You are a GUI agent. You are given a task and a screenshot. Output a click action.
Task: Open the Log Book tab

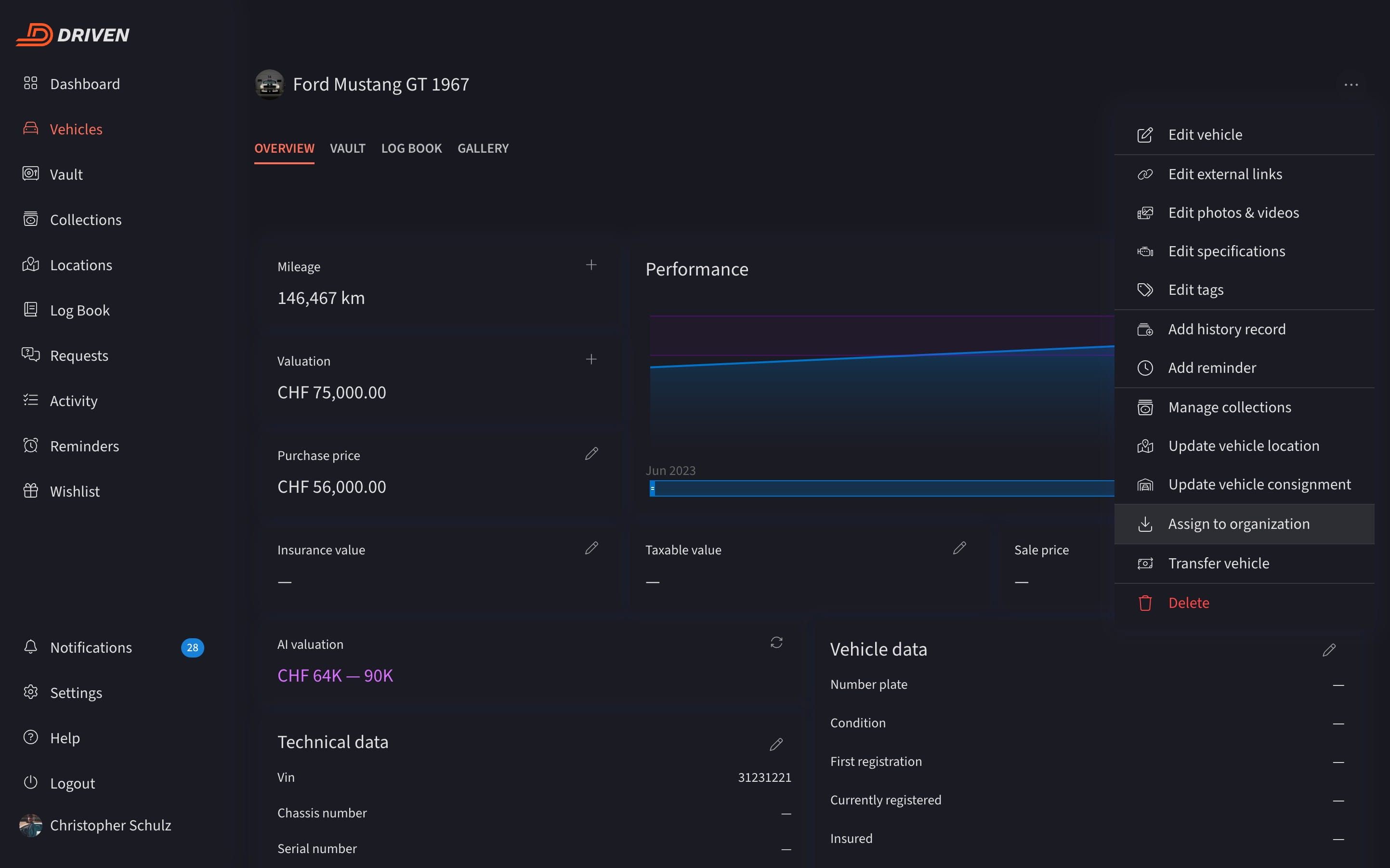(411, 149)
